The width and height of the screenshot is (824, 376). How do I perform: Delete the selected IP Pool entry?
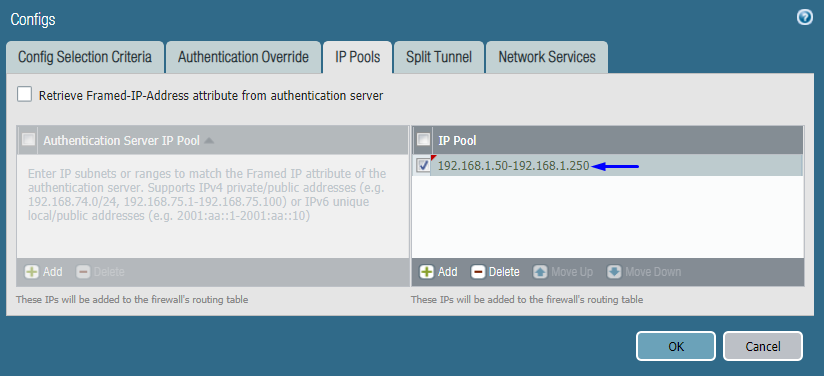click(x=495, y=272)
